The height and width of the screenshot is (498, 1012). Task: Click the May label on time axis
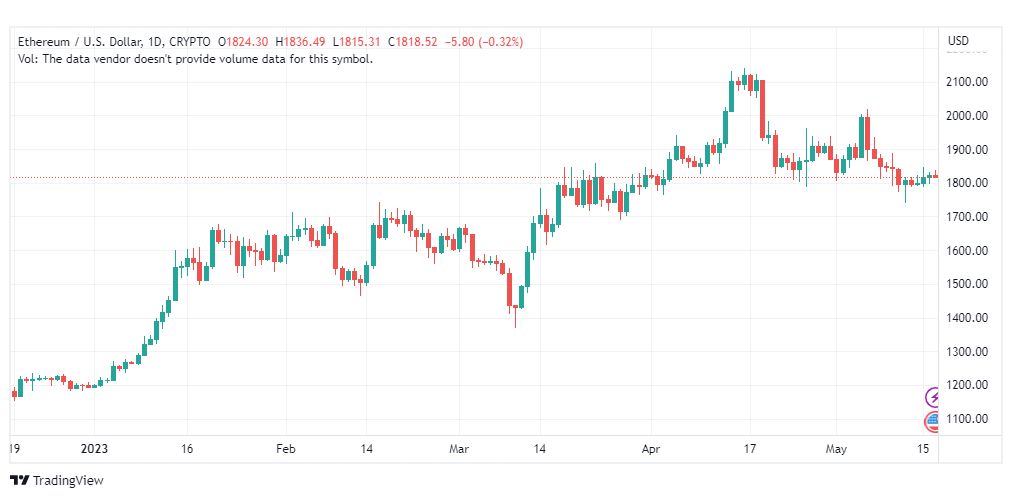click(x=836, y=449)
